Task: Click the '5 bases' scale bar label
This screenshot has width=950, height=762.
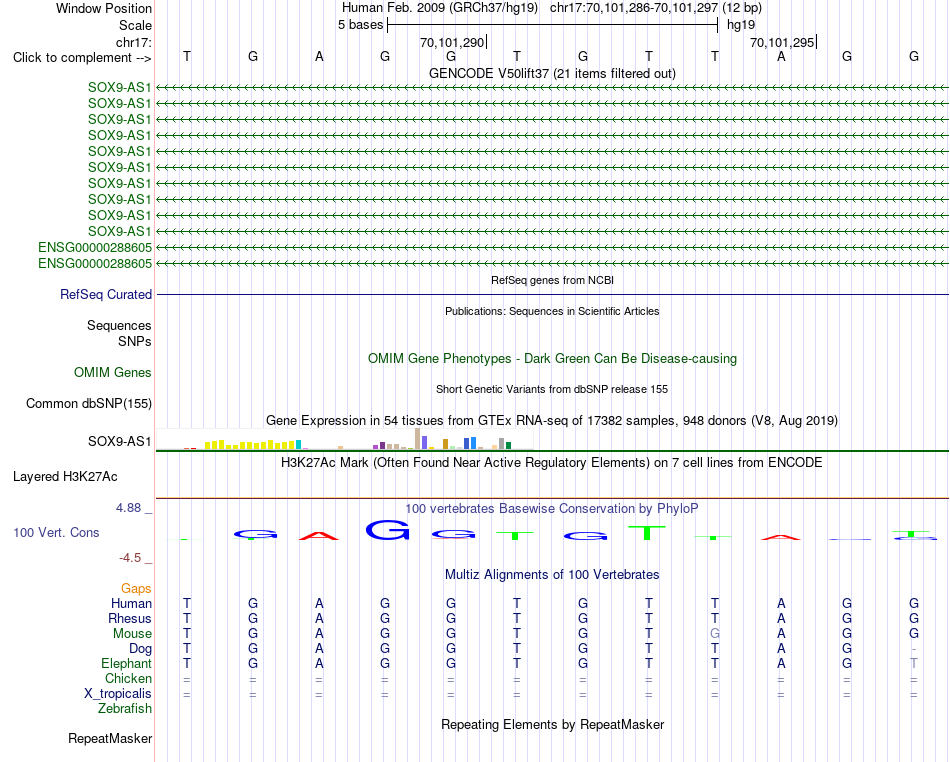Action: pos(360,25)
